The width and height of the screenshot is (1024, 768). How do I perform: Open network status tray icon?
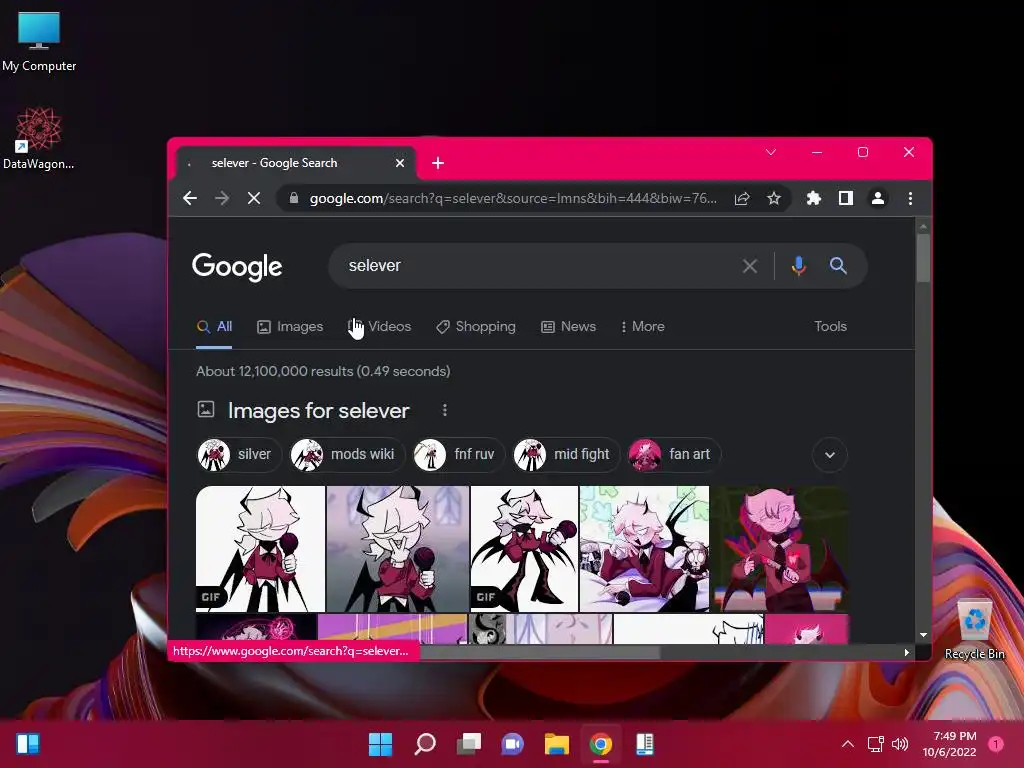[875, 744]
